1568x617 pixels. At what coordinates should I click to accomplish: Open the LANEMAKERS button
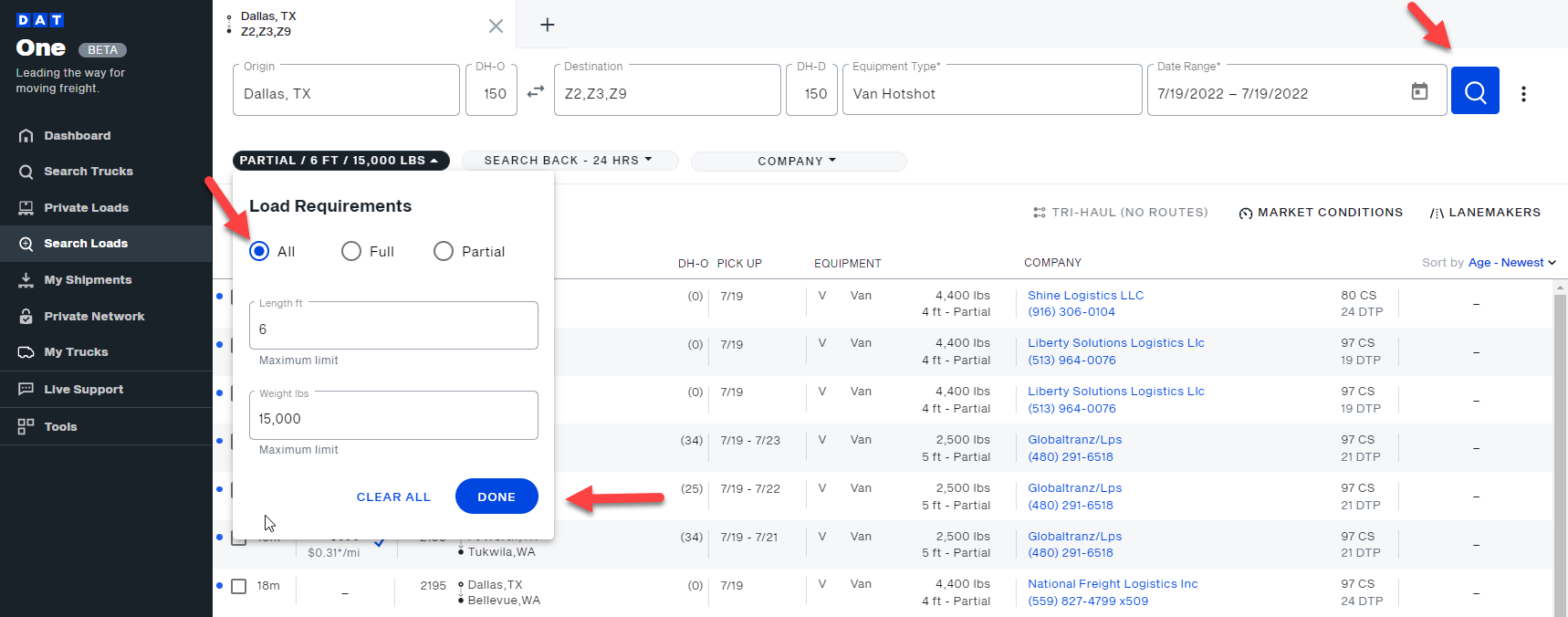[x=1485, y=213]
